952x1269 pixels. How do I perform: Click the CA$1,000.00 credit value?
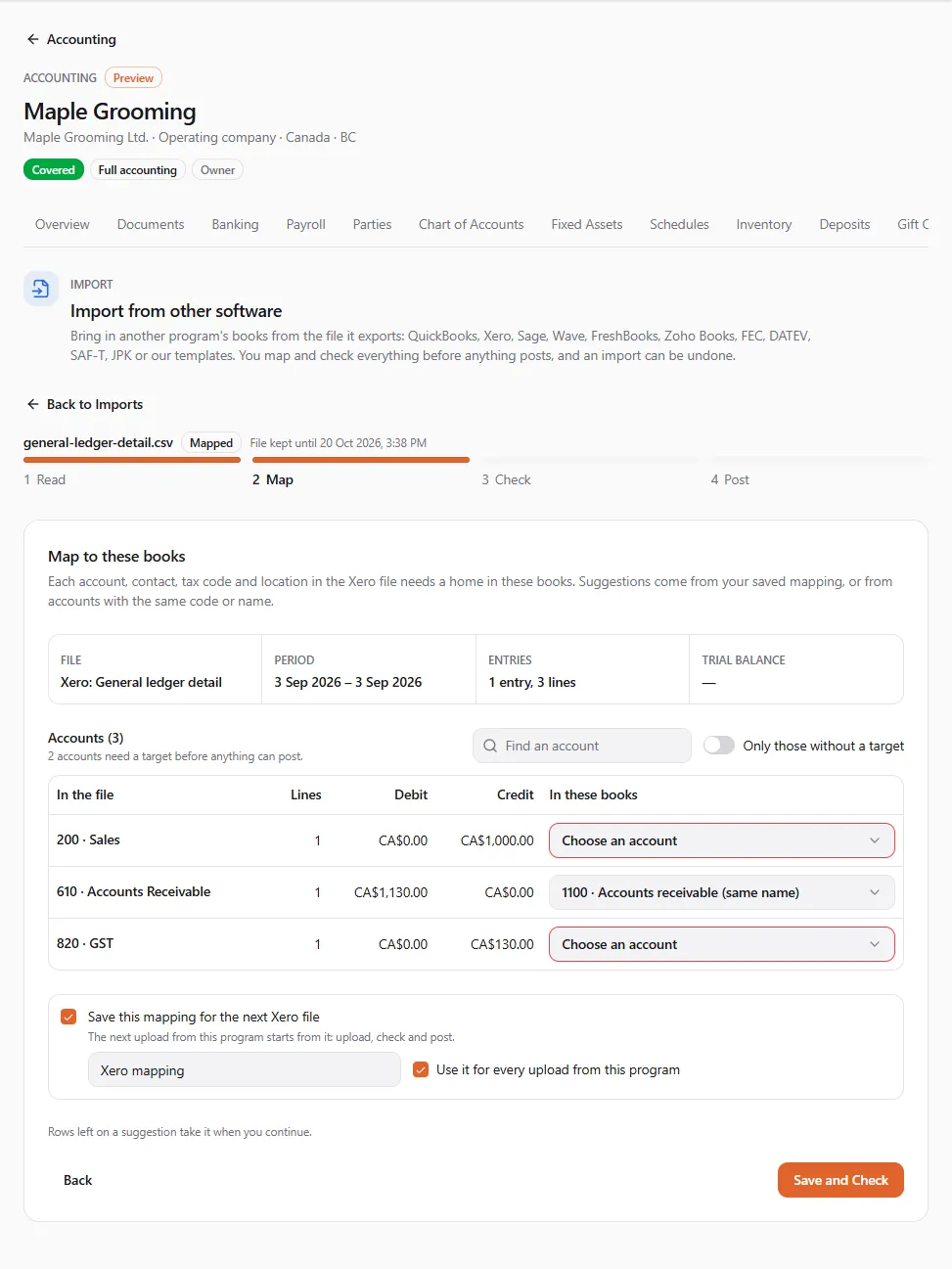click(497, 840)
